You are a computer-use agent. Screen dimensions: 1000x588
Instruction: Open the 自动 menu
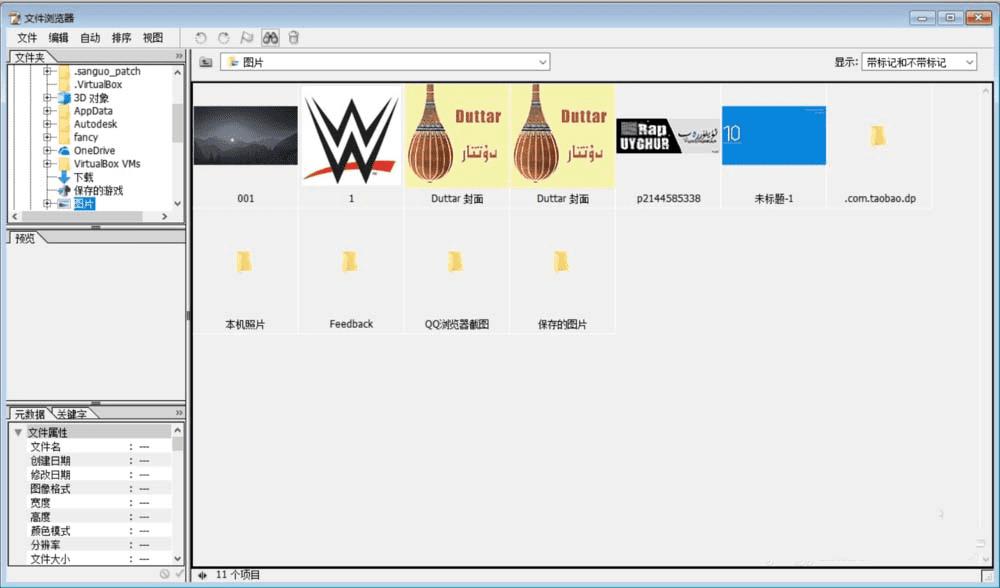[x=90, y=38]
